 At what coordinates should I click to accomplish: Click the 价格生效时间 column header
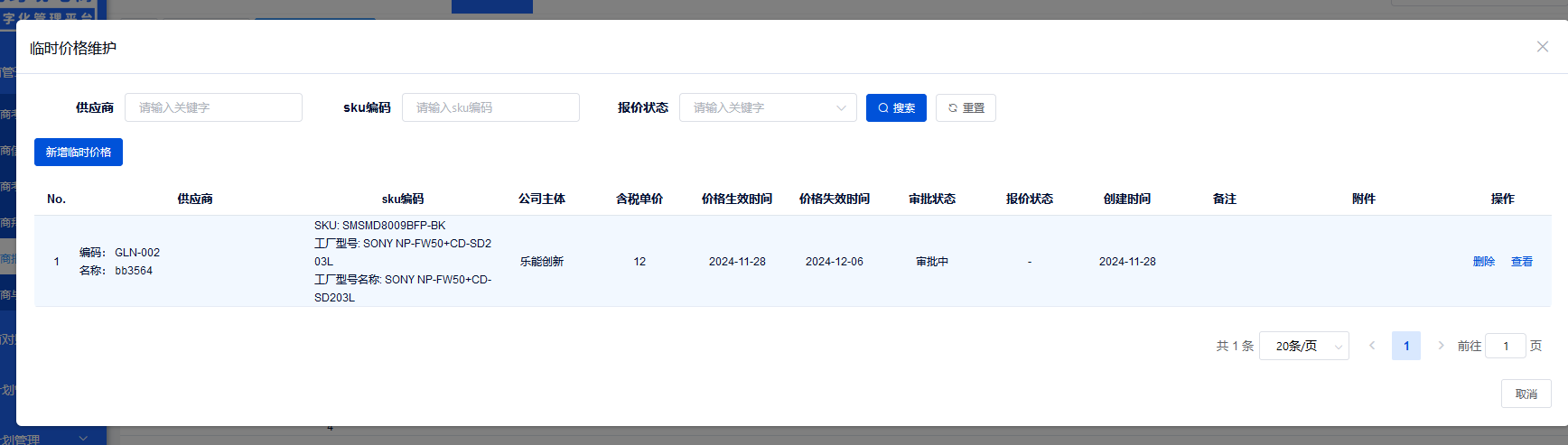[x=737, y=199]
